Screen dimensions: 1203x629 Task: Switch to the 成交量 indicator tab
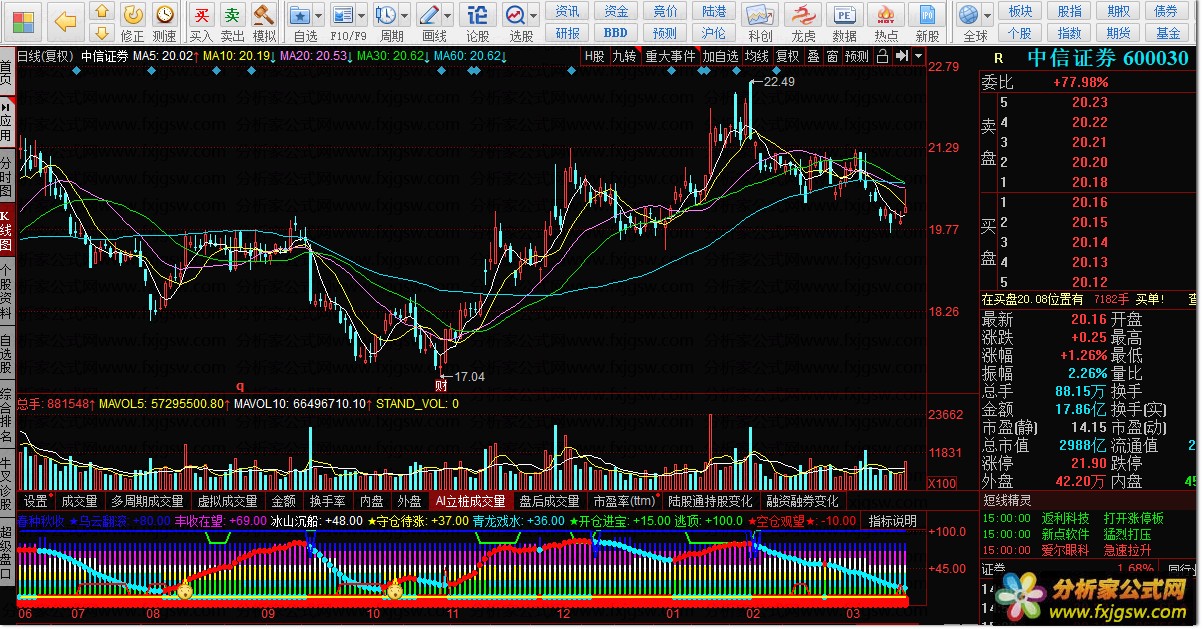(x=79, y=501)
